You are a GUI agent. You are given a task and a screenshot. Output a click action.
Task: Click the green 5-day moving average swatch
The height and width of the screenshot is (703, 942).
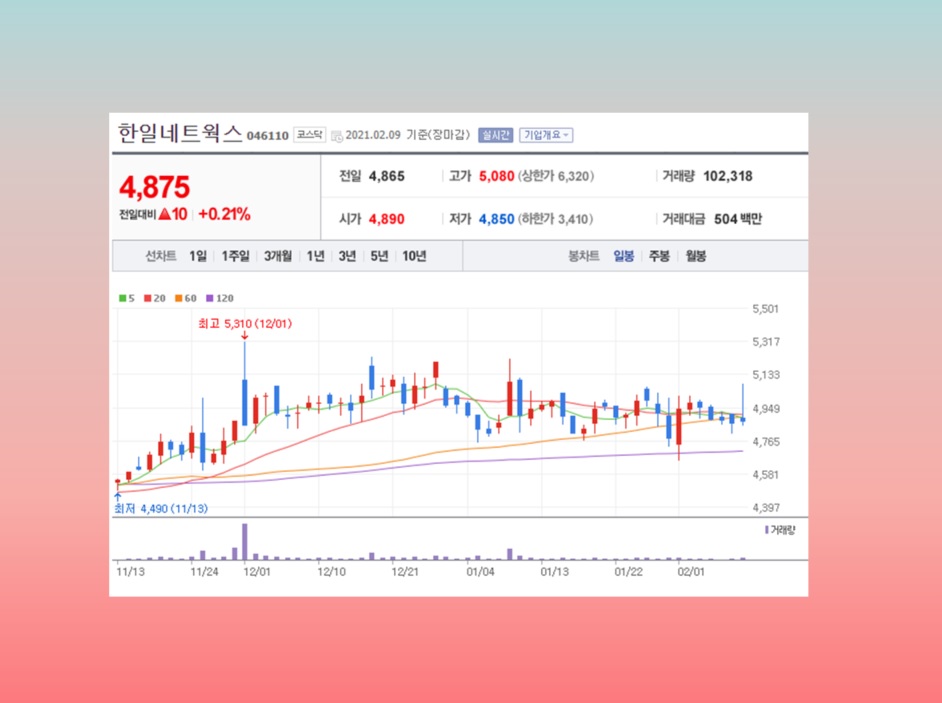click(123, 298)
